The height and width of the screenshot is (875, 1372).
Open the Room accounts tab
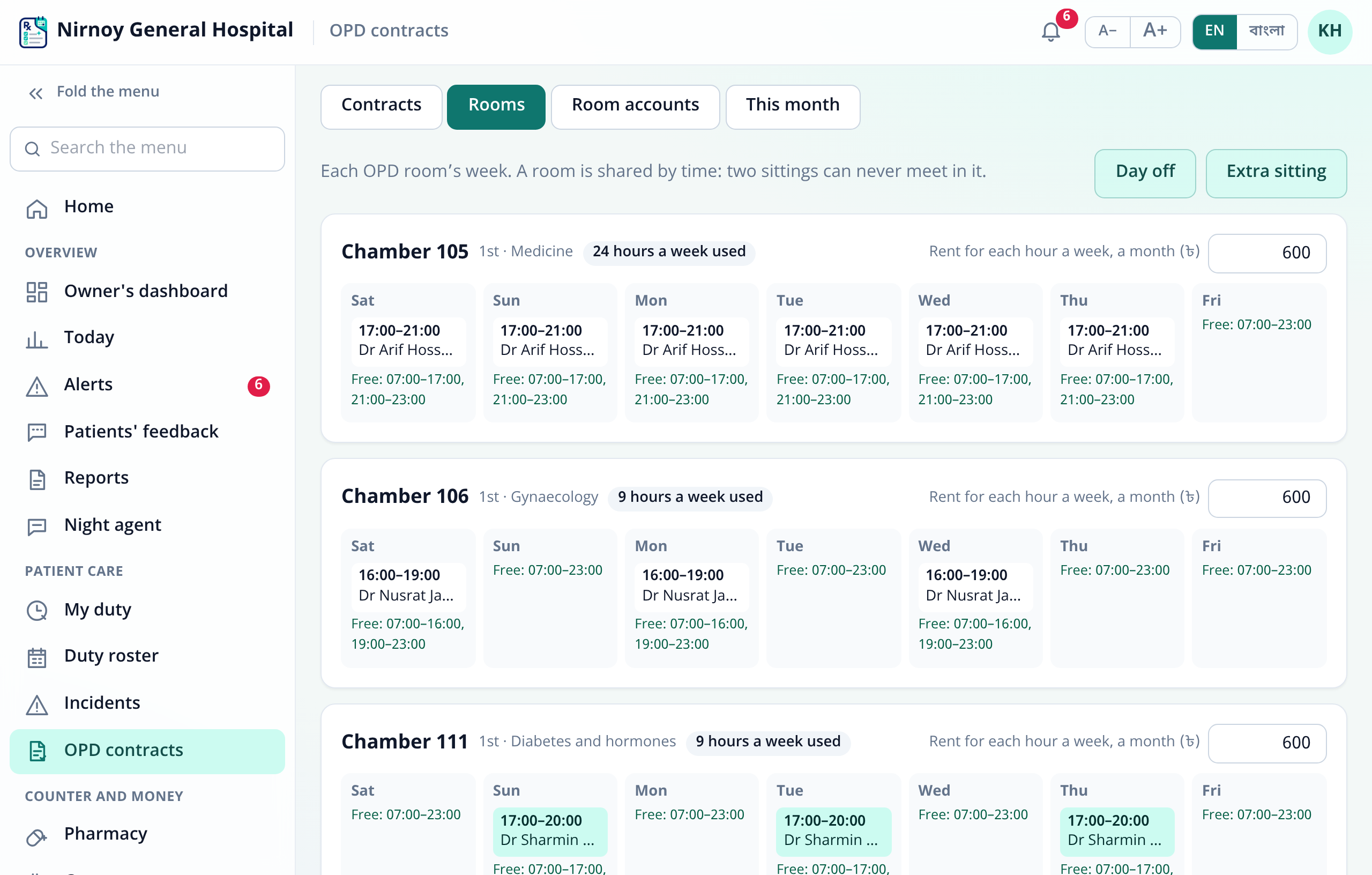click(635, 107)
